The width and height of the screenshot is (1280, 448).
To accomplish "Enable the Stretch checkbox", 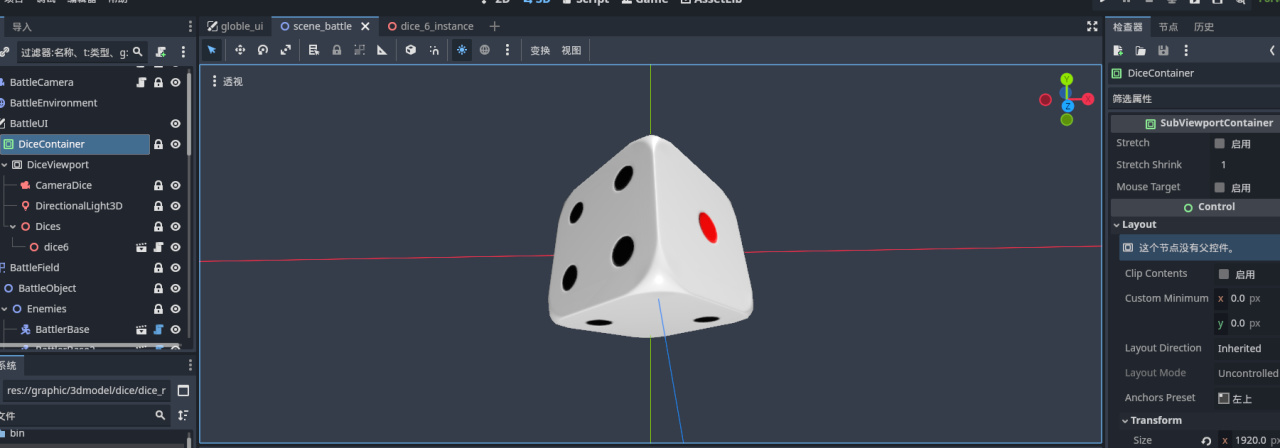I will 1219,144.
